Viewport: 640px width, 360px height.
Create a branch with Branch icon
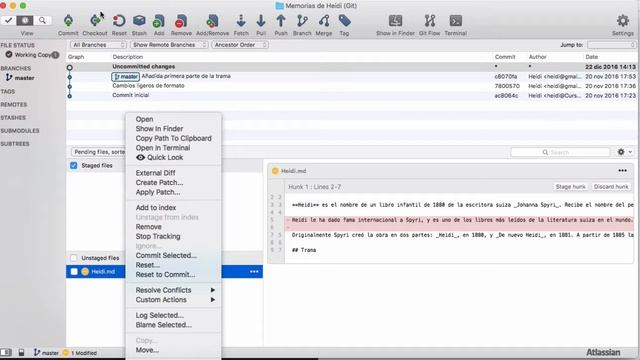(302, 21)
